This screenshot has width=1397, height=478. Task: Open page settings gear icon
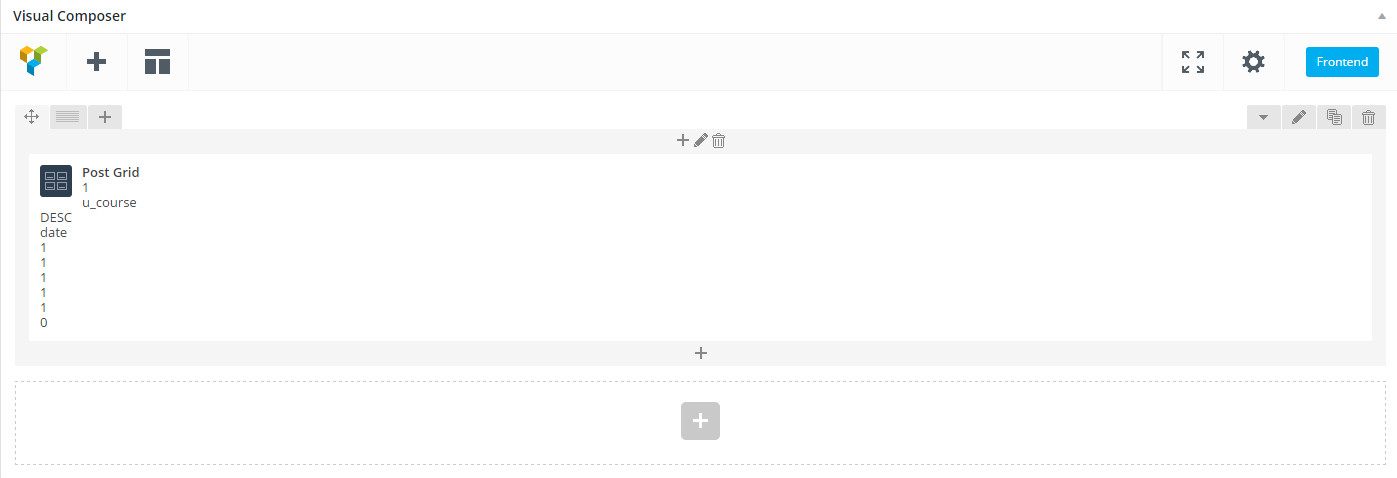pyautogui.click(x=1253, y=62)
